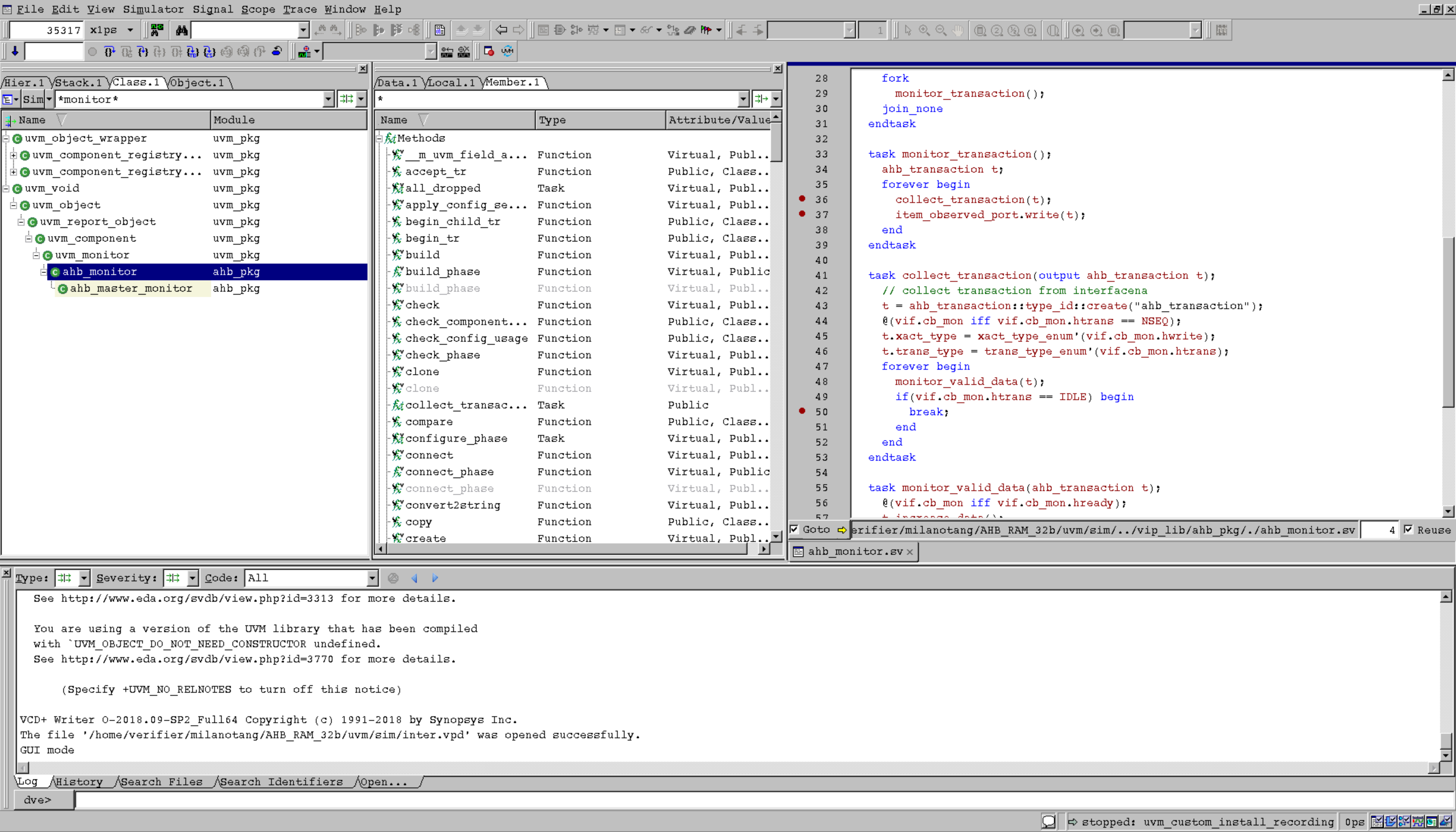Close the ahb_monitor.sv file tab
1456x832 pixels.
tap(909, 551)
